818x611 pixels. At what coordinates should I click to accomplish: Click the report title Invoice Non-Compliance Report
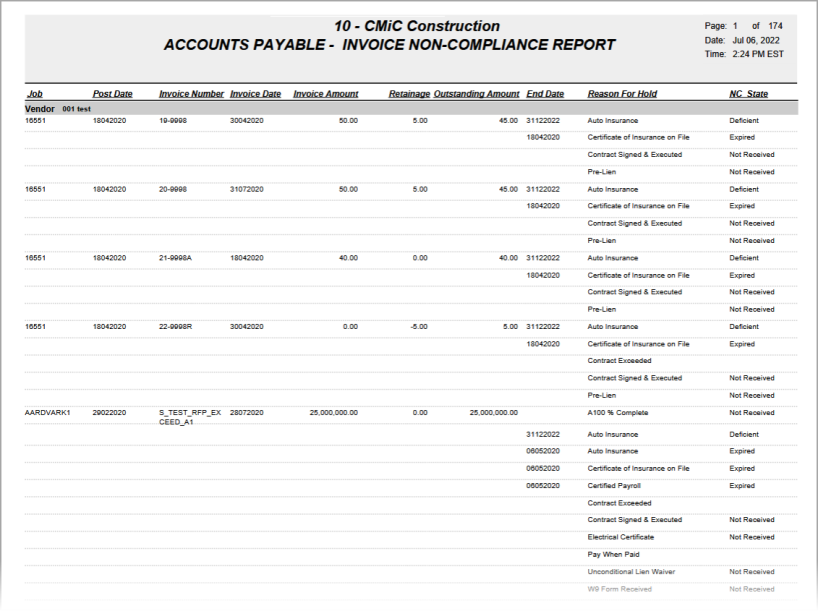click(x=479, y=45)
